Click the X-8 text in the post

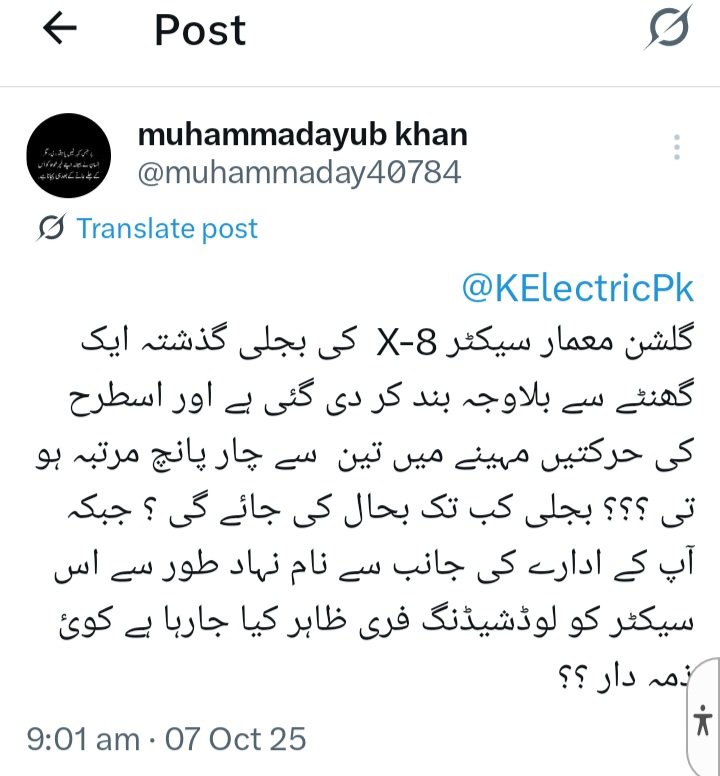[x=407, y=342]
